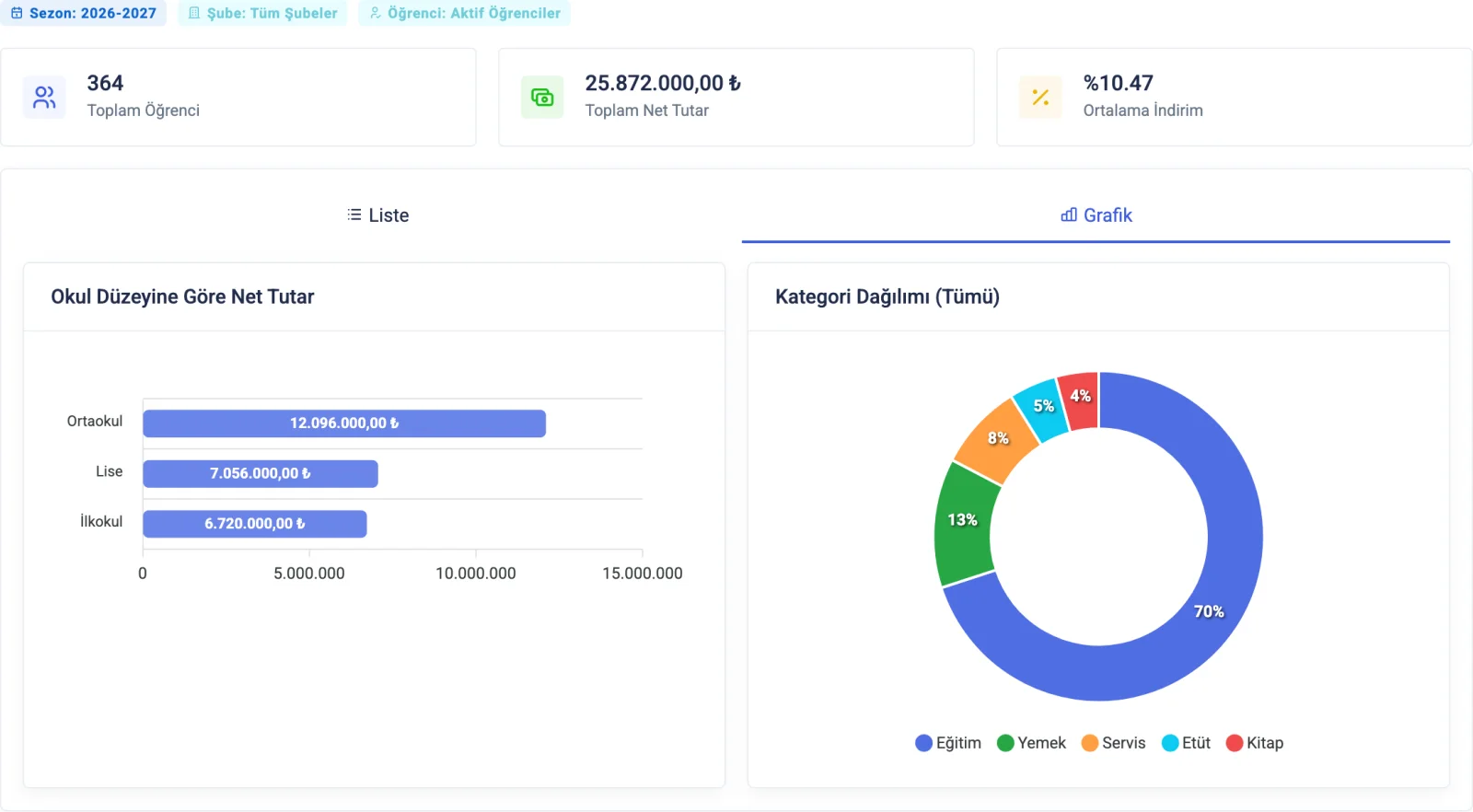Viewport: 1473px width, 812px height.
Task: Click the person icon in the Öğrenci chip
Action: pos(375,13)
